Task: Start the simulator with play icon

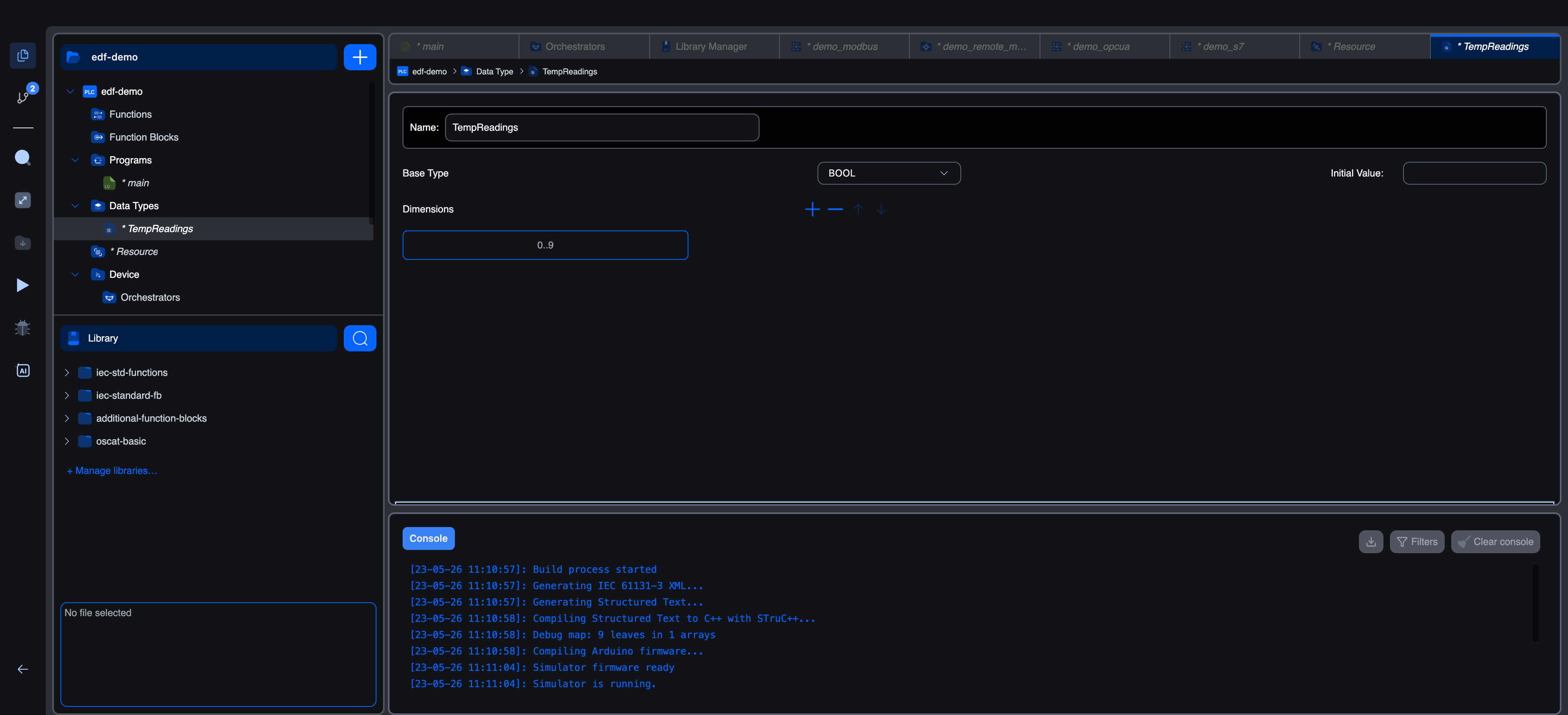Action: pyautogui.click(x=22, y=285)
